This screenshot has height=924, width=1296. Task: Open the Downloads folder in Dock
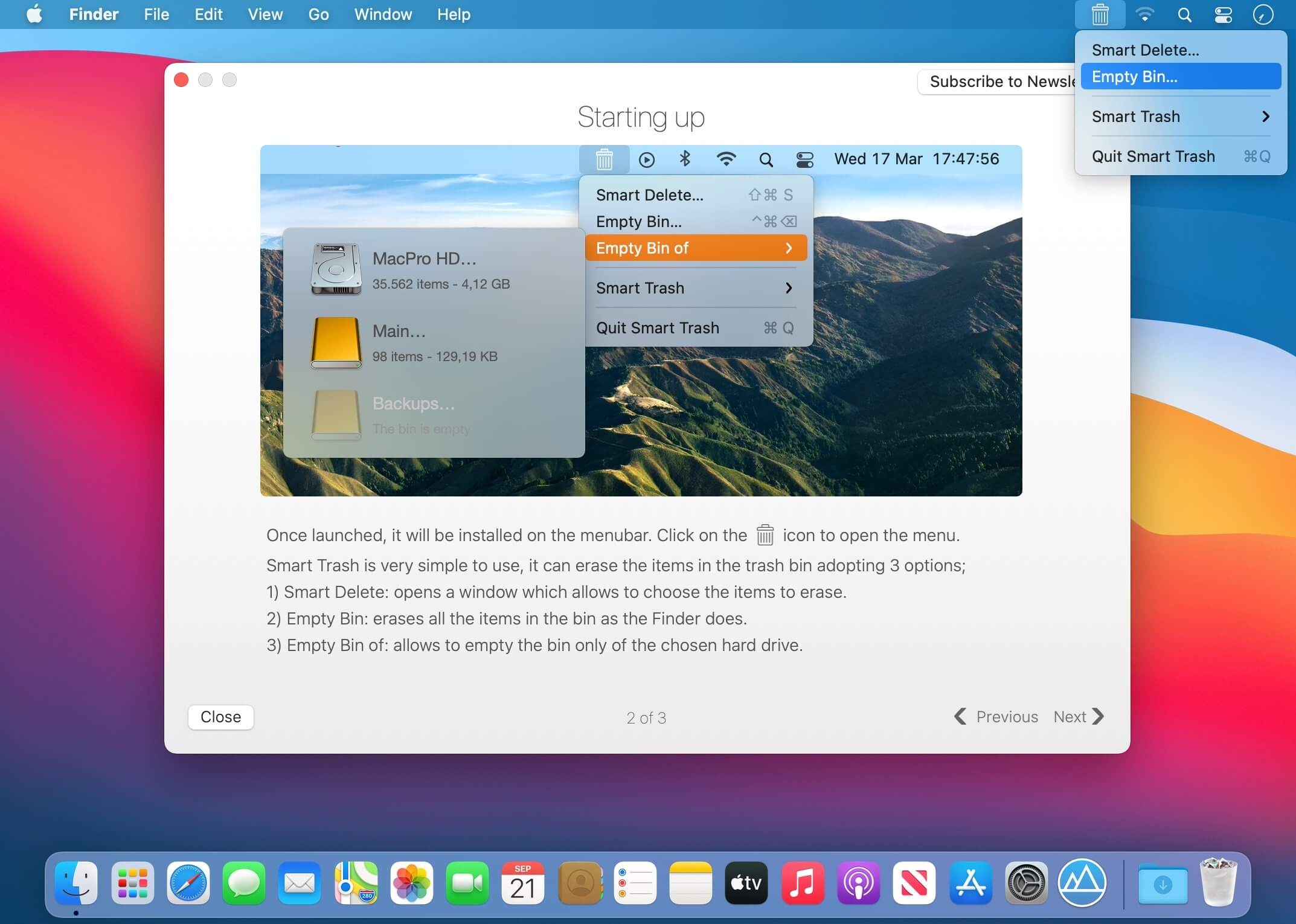tap(1163, 884)
